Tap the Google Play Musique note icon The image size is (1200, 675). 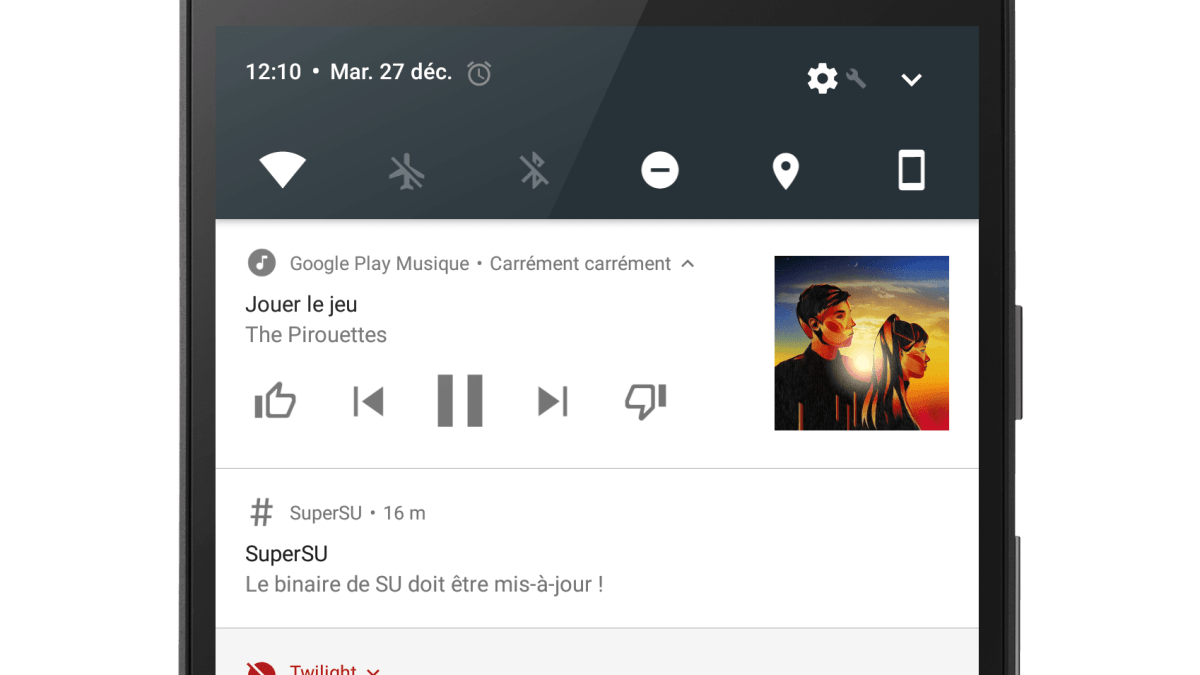point(262,263)
